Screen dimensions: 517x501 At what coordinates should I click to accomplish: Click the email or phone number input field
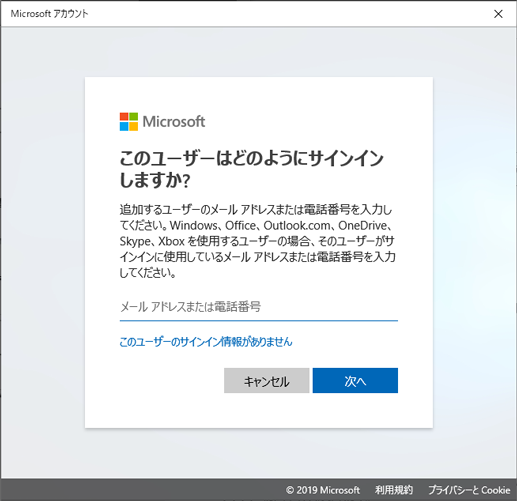(259, 307)
